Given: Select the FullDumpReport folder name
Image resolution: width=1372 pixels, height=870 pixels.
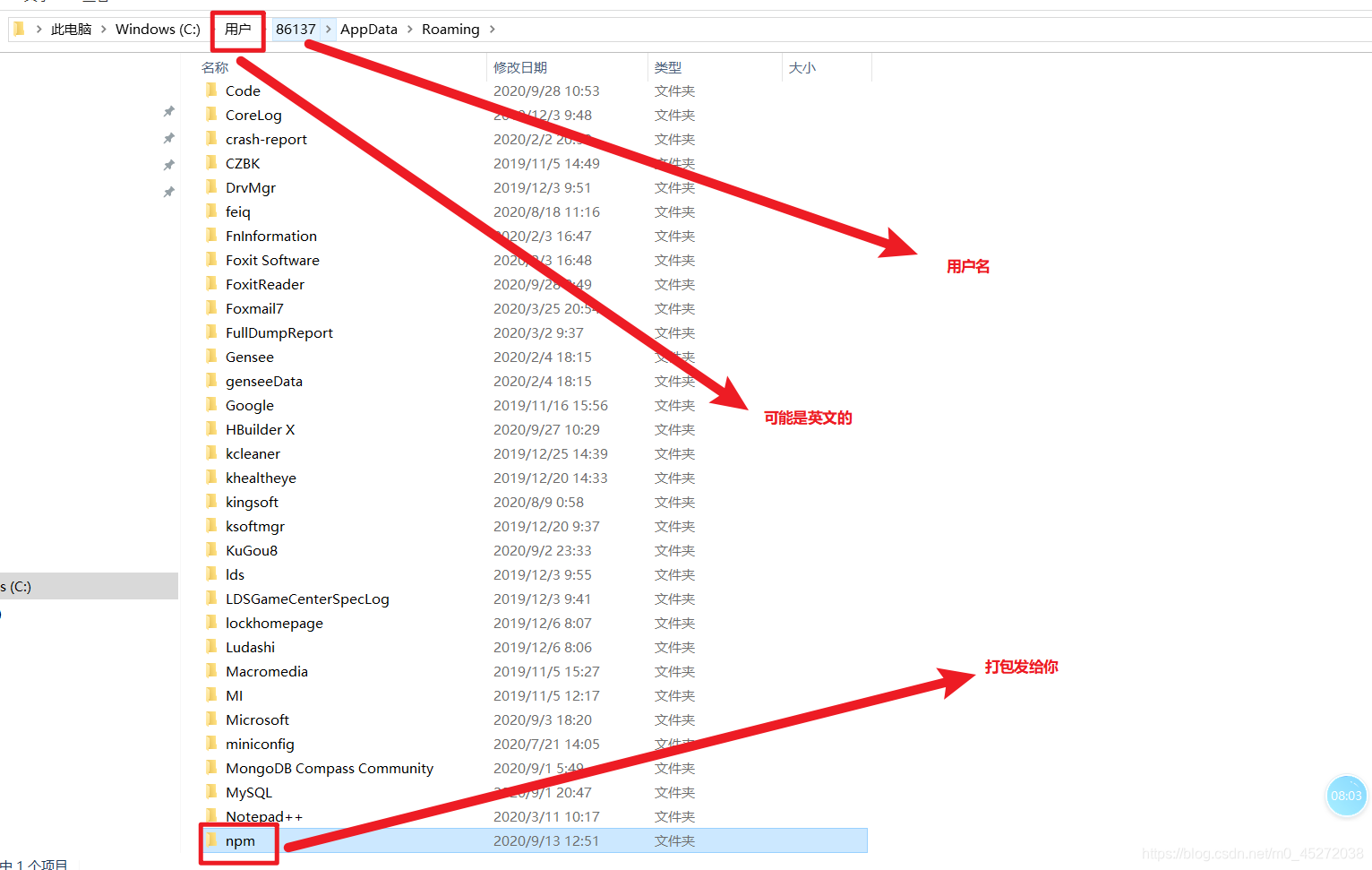Looking at the screenshot, I should tap(279, 332).
